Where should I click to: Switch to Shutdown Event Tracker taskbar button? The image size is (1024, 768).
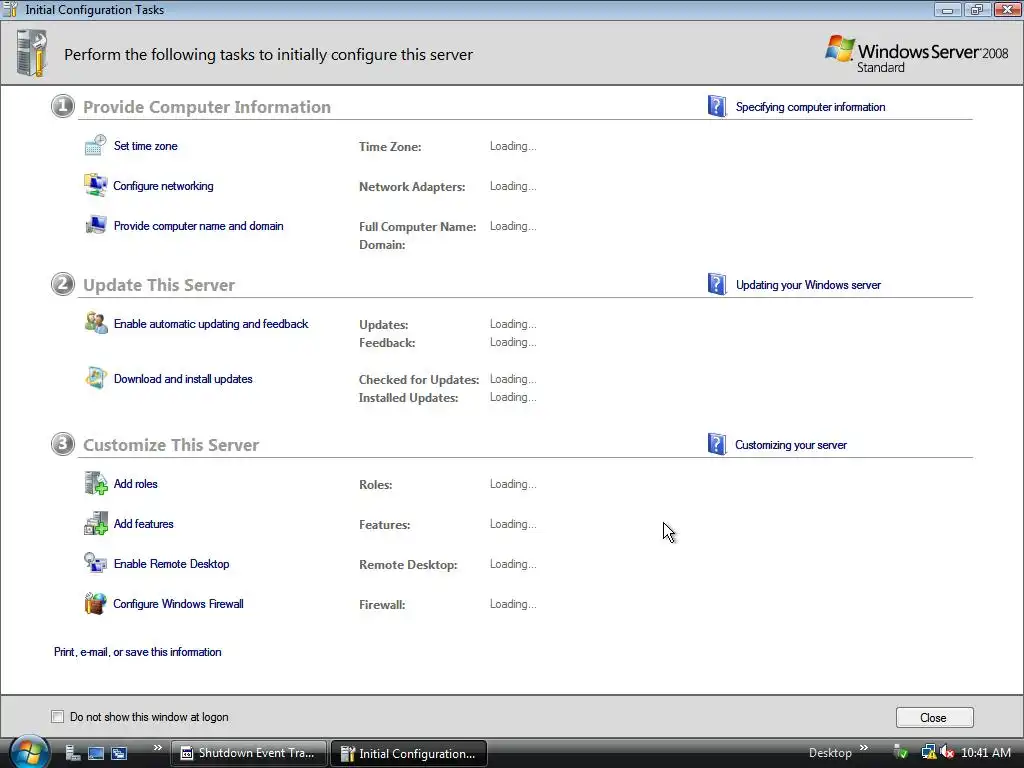pos(249,753)
